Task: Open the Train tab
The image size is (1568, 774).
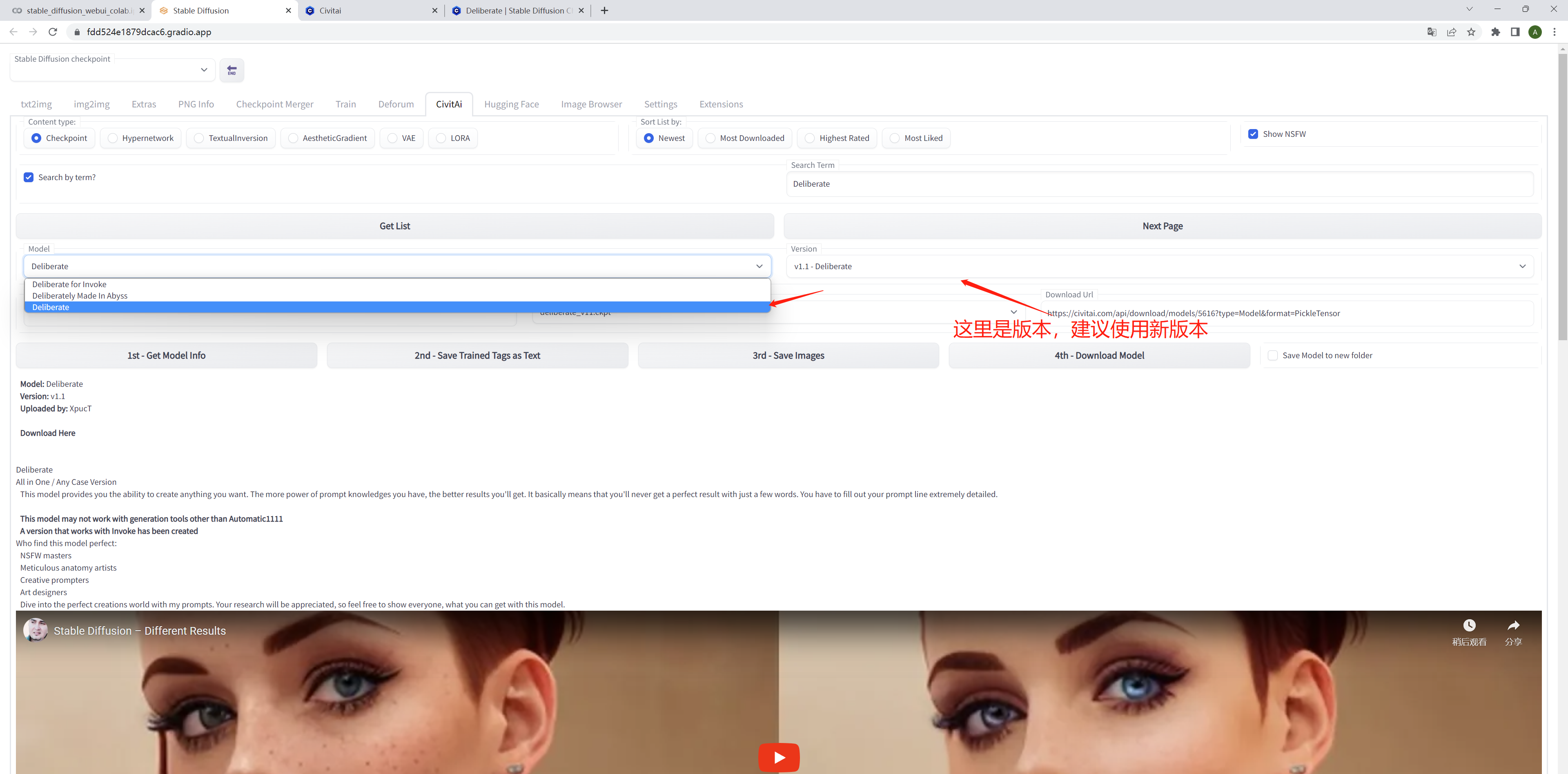Action: click(x=346, y=104)
